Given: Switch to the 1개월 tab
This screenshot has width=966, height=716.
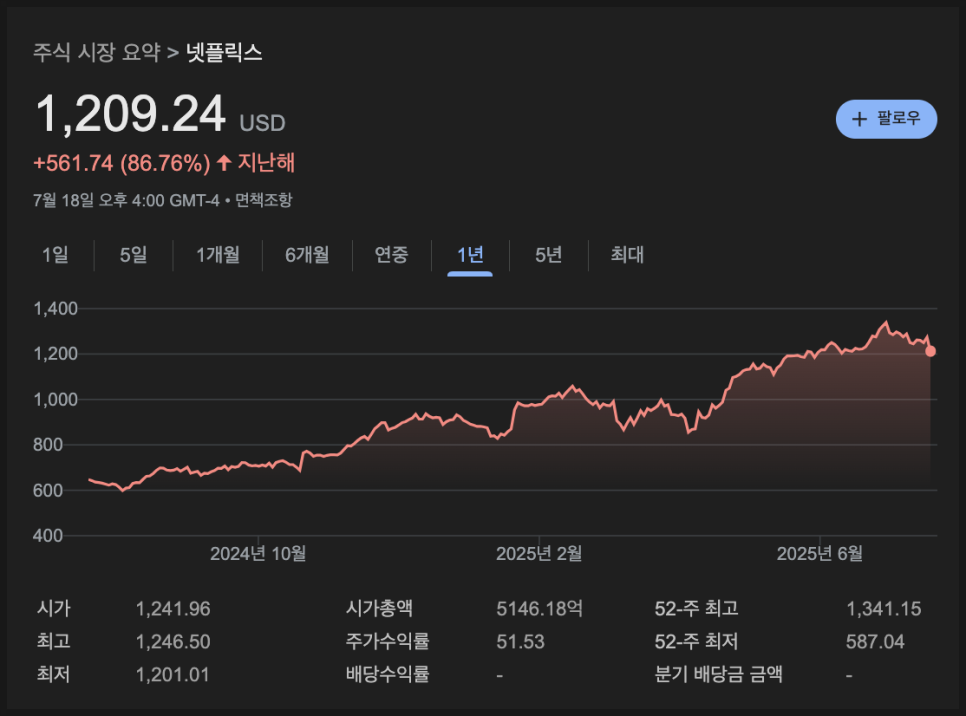Looking at the screenshot, I should (x=218, y=254).
